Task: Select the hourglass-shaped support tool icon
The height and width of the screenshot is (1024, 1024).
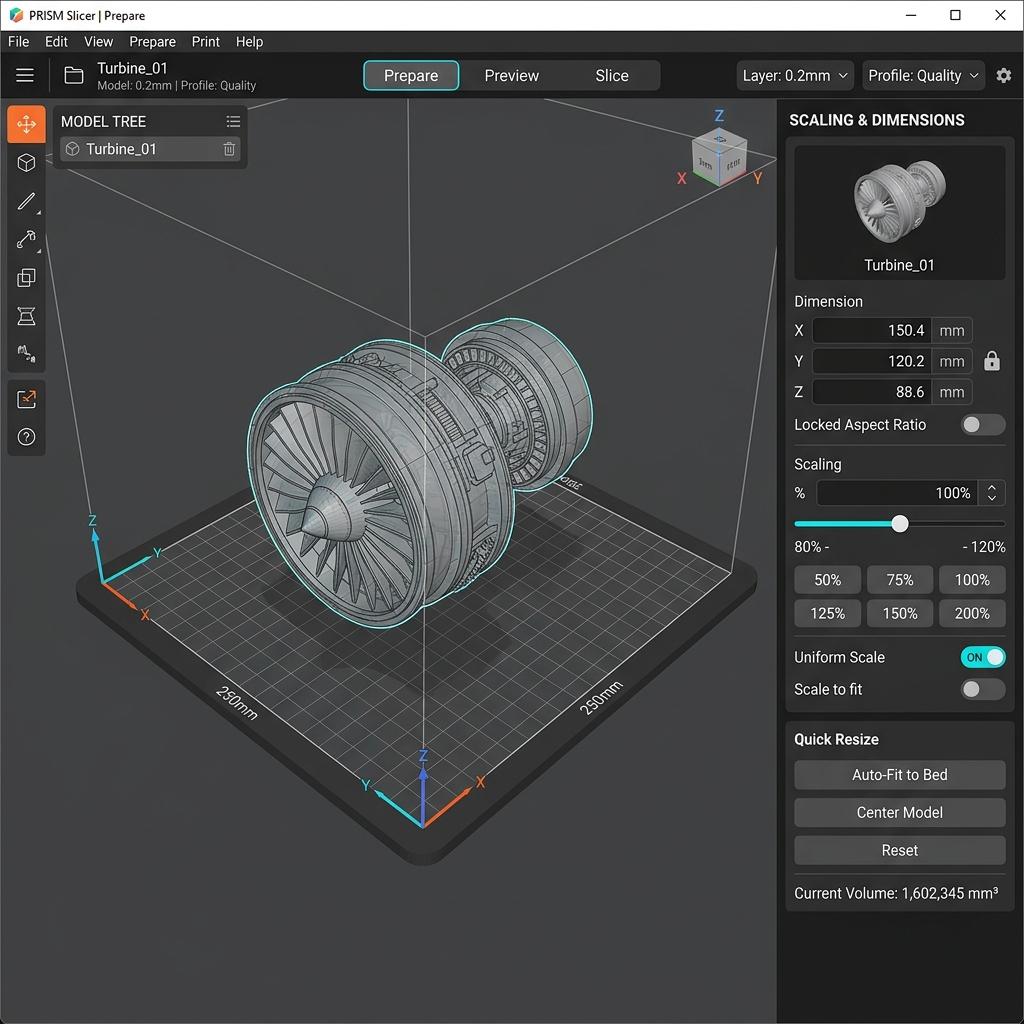Action: click(26, 317)
